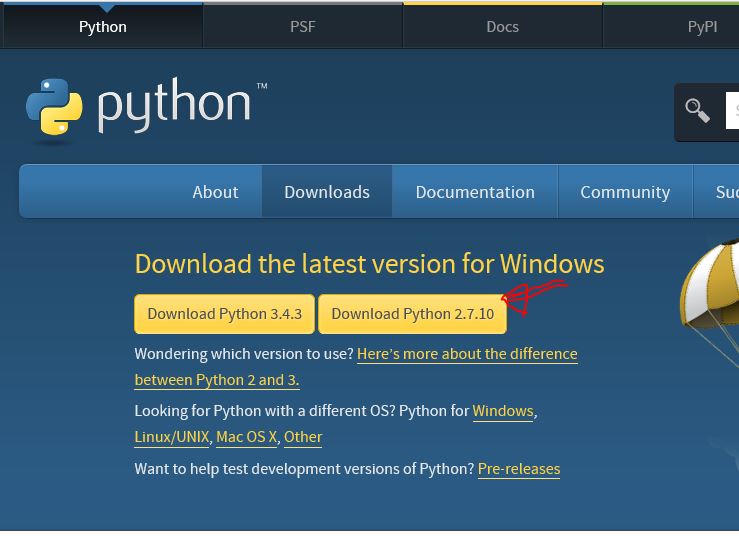The image size is (739, 536).
Task: Open the Python tab in top bar
Action: click(103, 27)
